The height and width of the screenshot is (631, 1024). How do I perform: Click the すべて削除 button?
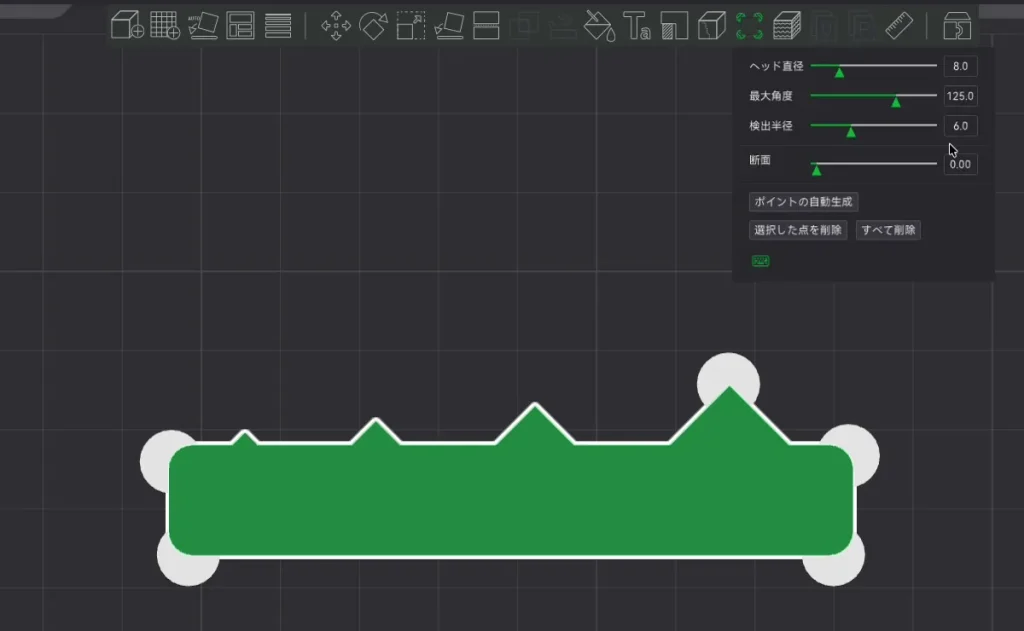coord(888,230)
